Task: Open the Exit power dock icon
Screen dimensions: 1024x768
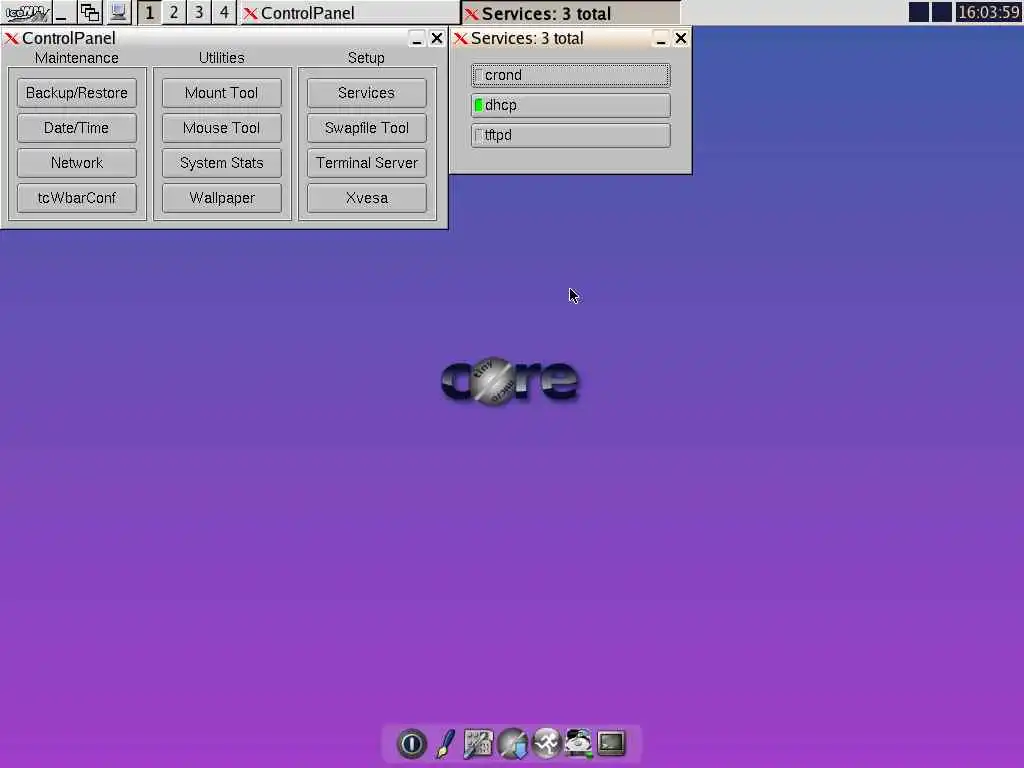Action: 411,743
